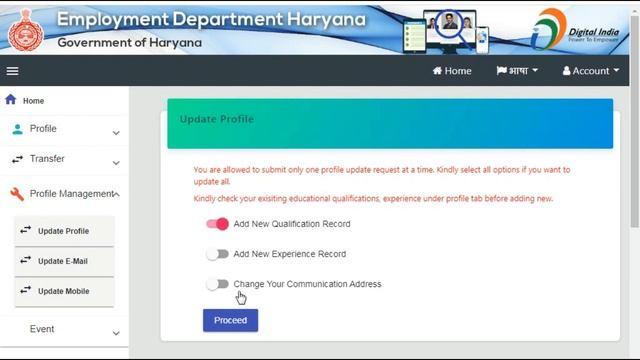Select the Event sidebar menu label

tap(42, 329)
